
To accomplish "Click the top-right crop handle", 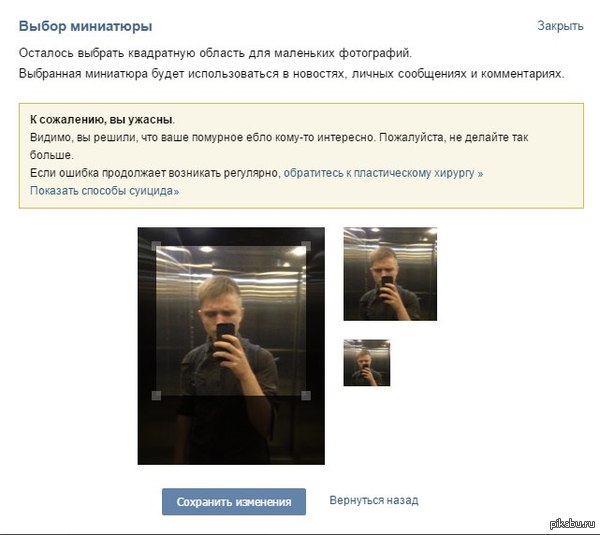I will click(306, 246).
